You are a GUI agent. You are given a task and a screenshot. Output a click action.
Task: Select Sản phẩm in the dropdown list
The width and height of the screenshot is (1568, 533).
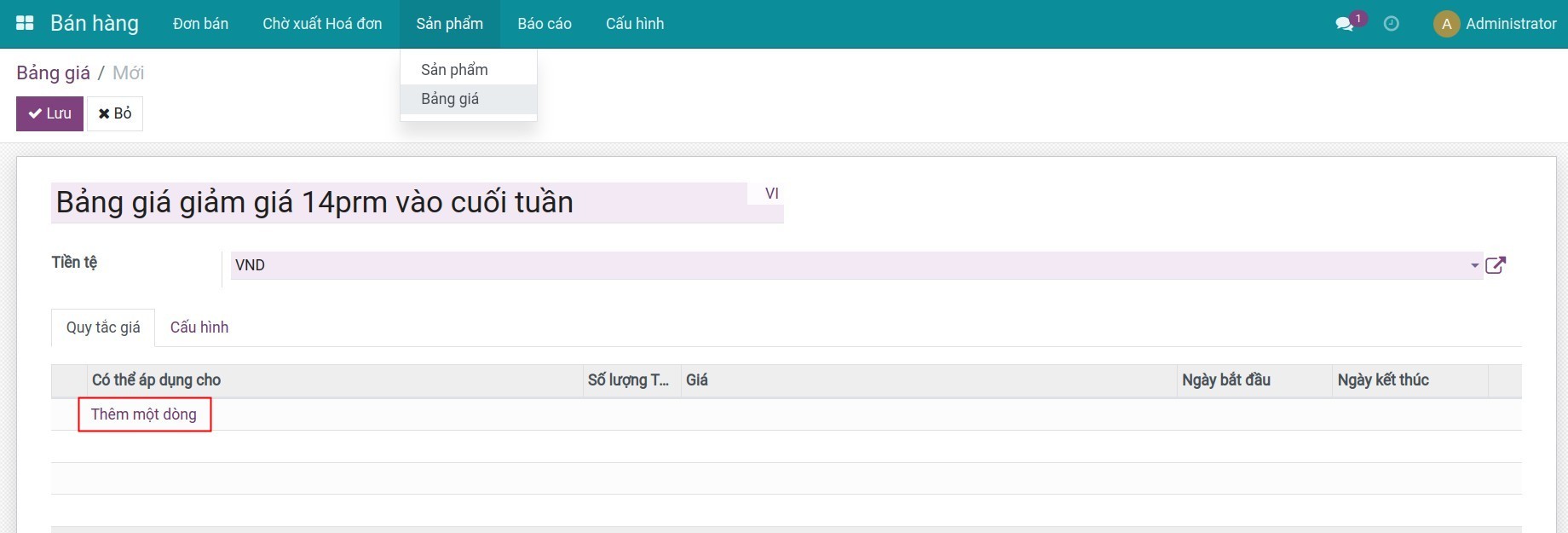(x=454, y=70)
